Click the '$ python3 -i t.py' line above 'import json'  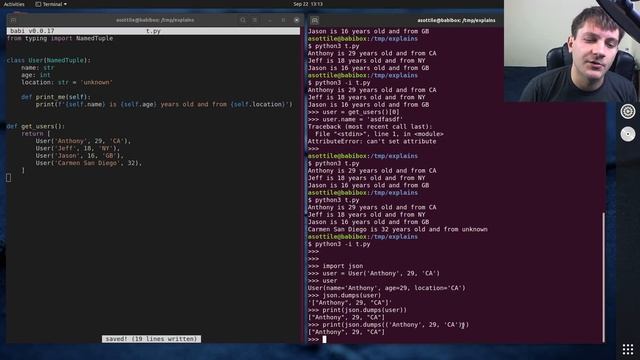click(339, 244)
